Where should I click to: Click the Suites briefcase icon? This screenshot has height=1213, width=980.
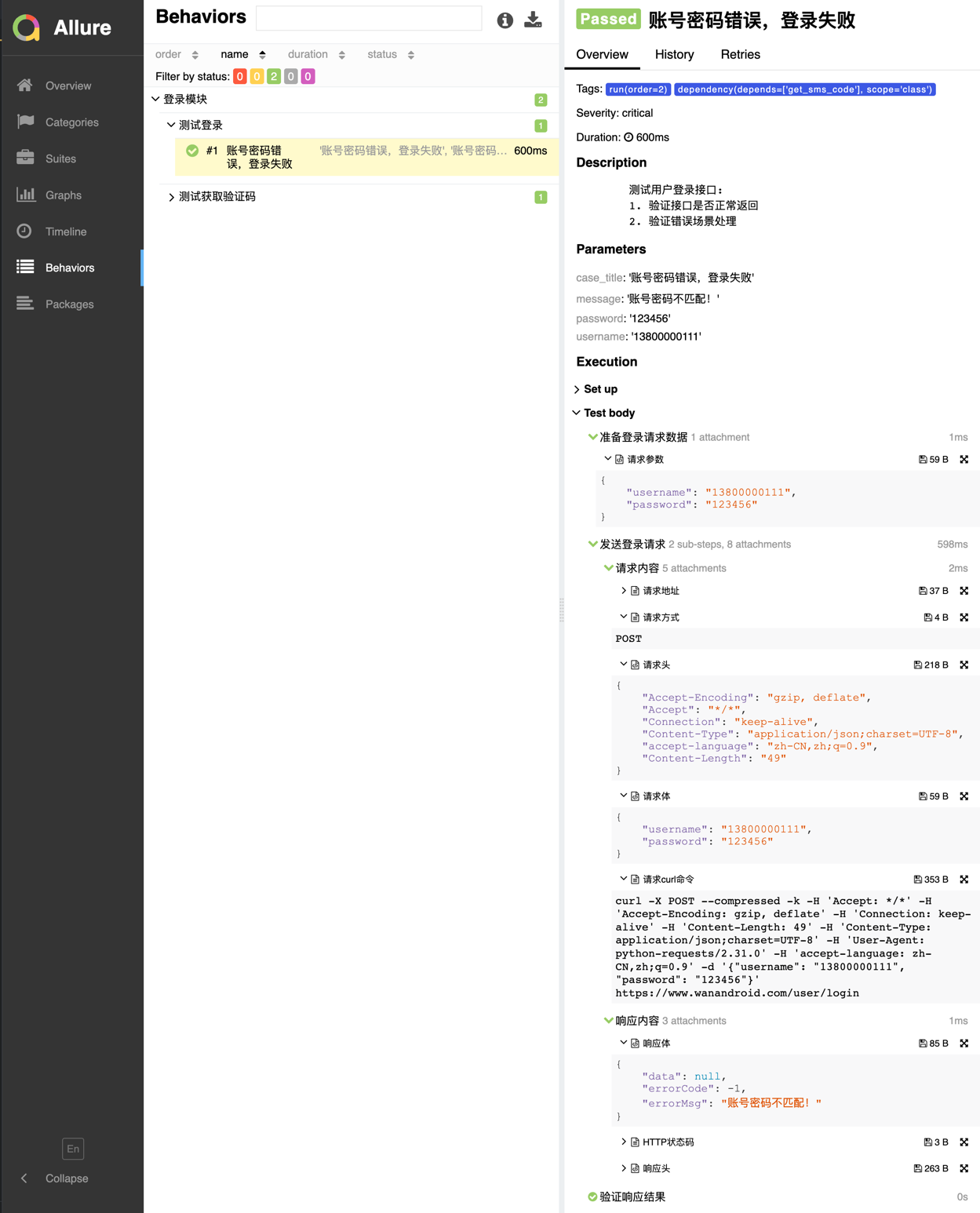click(25, 158)
